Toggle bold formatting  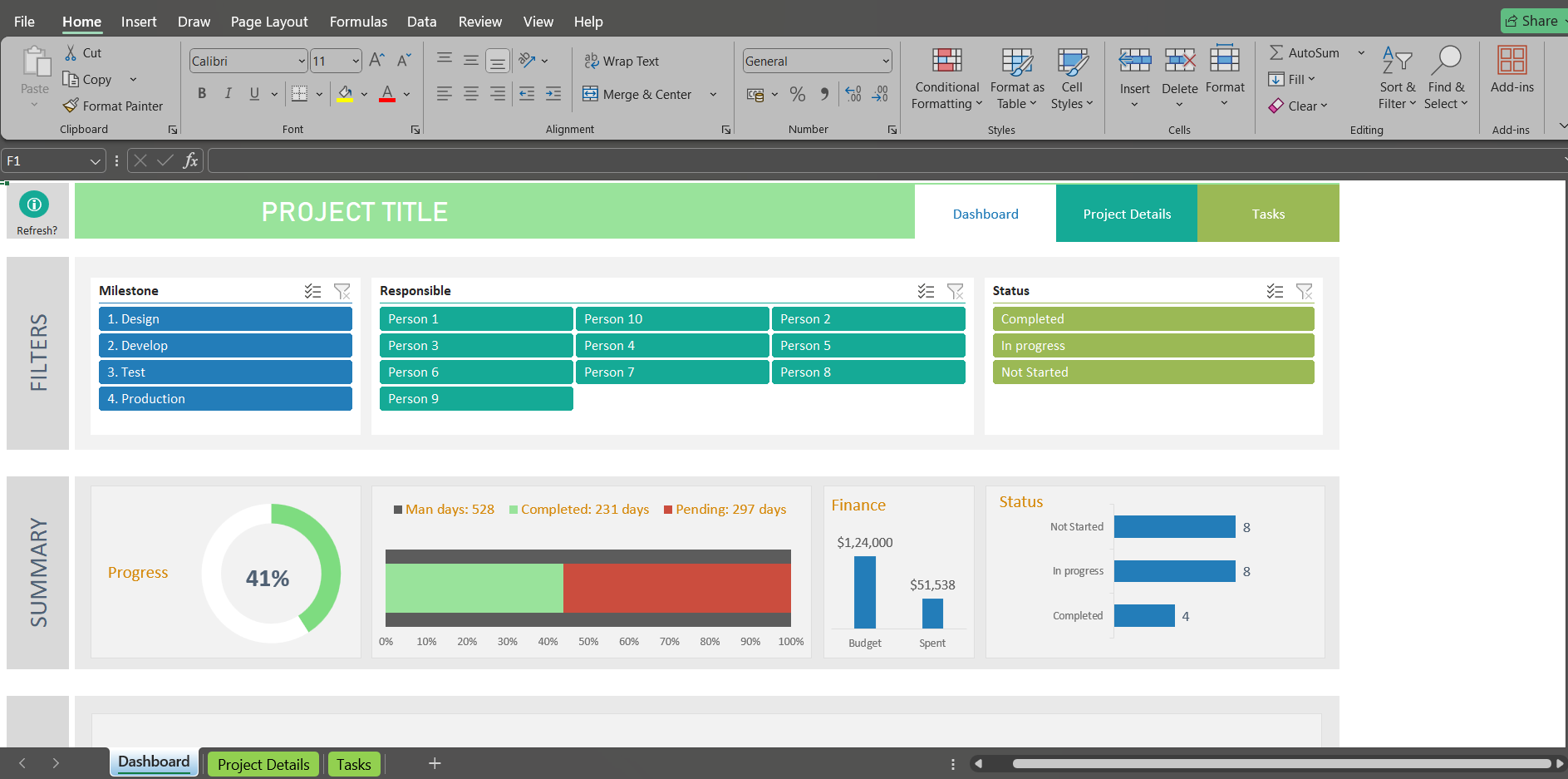(x=201, y=93)
